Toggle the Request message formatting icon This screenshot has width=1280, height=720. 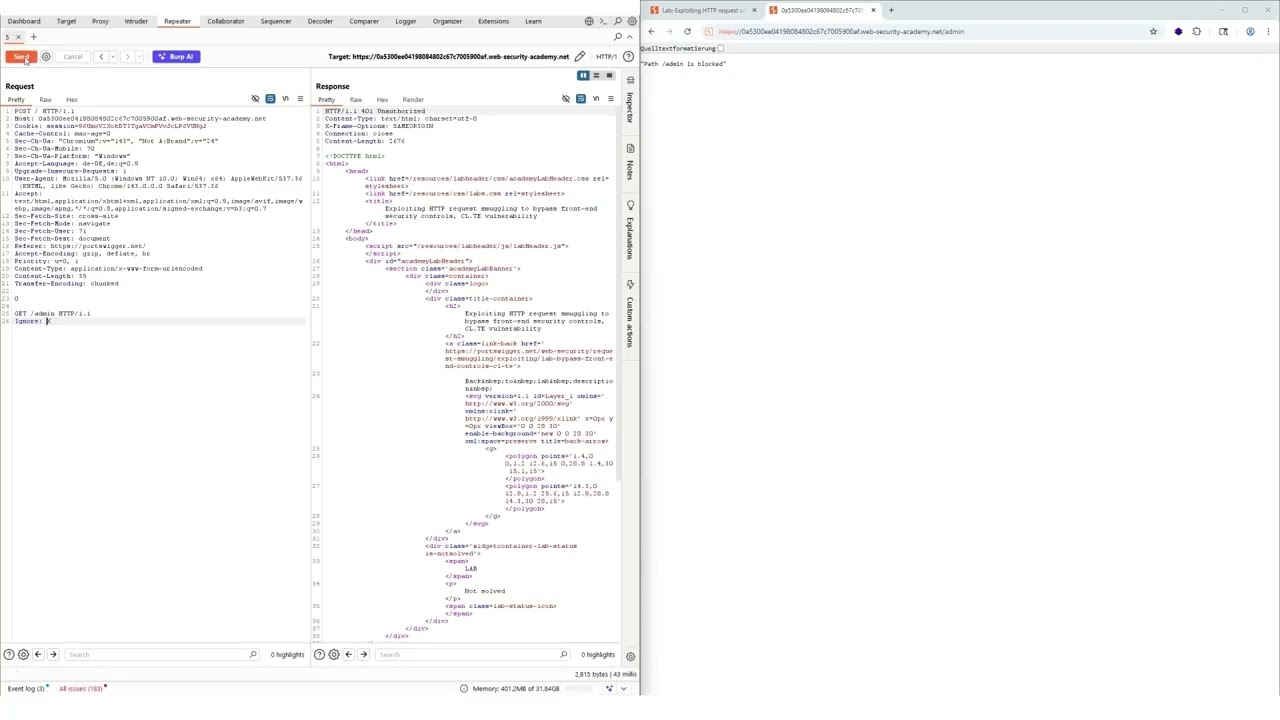point(270,99)
